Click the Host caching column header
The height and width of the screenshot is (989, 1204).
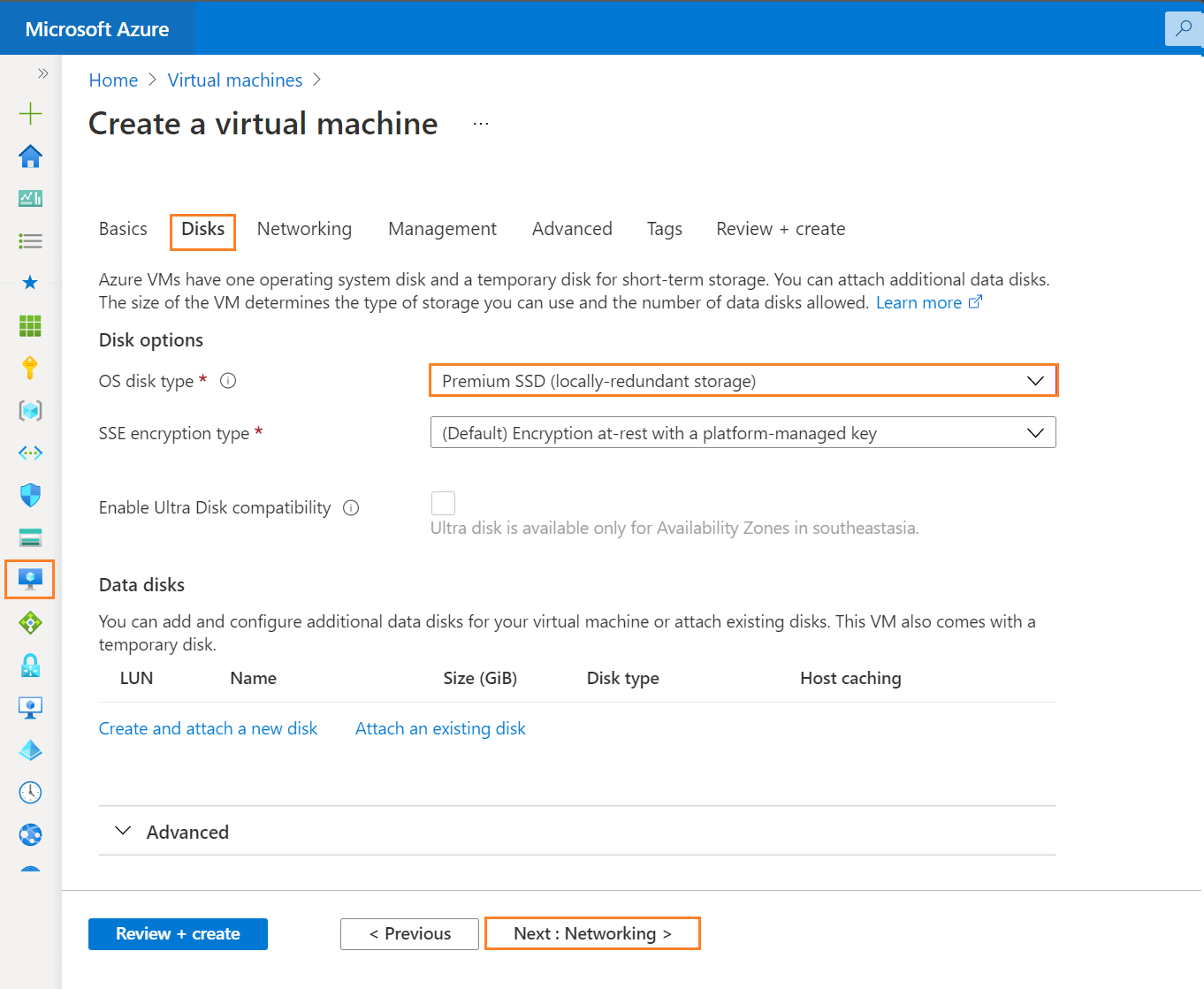pyautogui.click(x=850, y=678)
